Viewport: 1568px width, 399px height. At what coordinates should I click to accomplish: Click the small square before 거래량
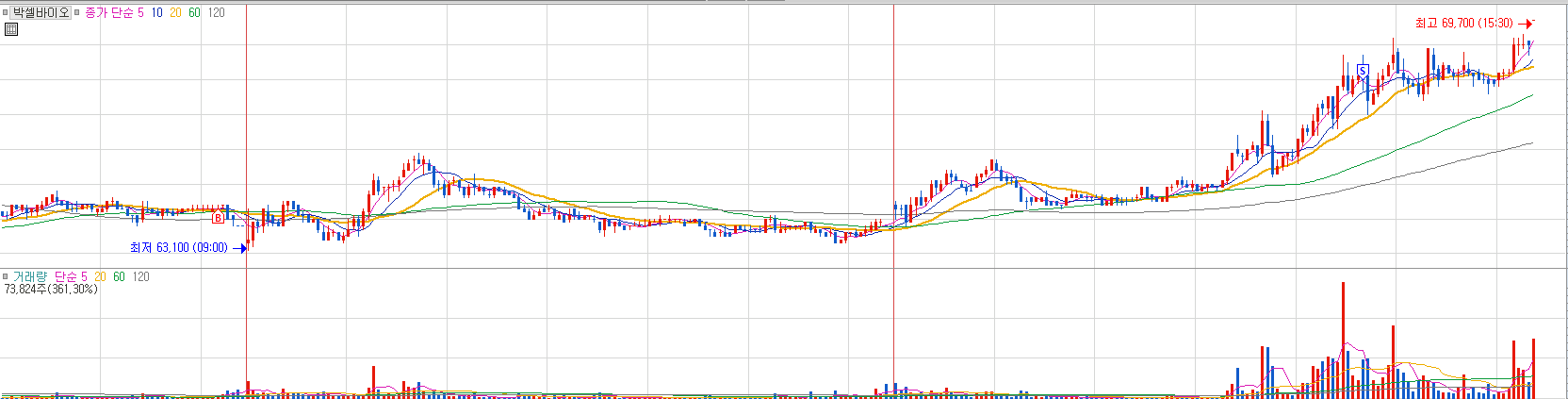click(x=6, y=276)
